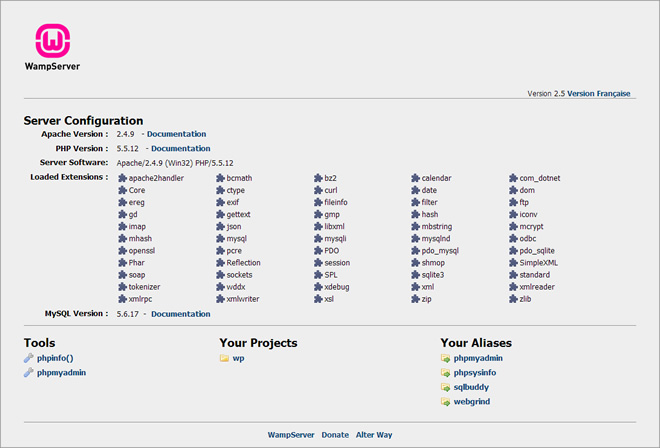Click the puzzle icon beside SimpleXML
This screenshot has width=660, height=448.
[x=513, y=263]
